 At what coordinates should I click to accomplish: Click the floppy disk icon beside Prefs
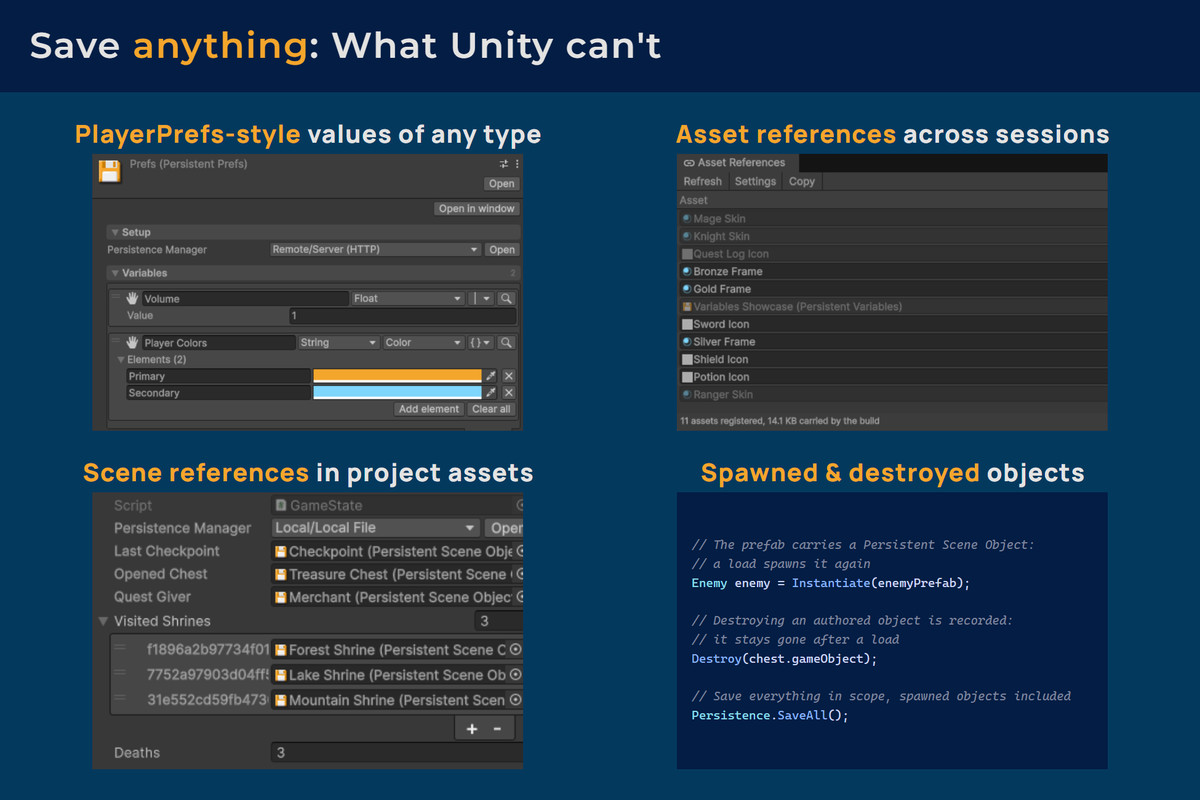[109, 171]
